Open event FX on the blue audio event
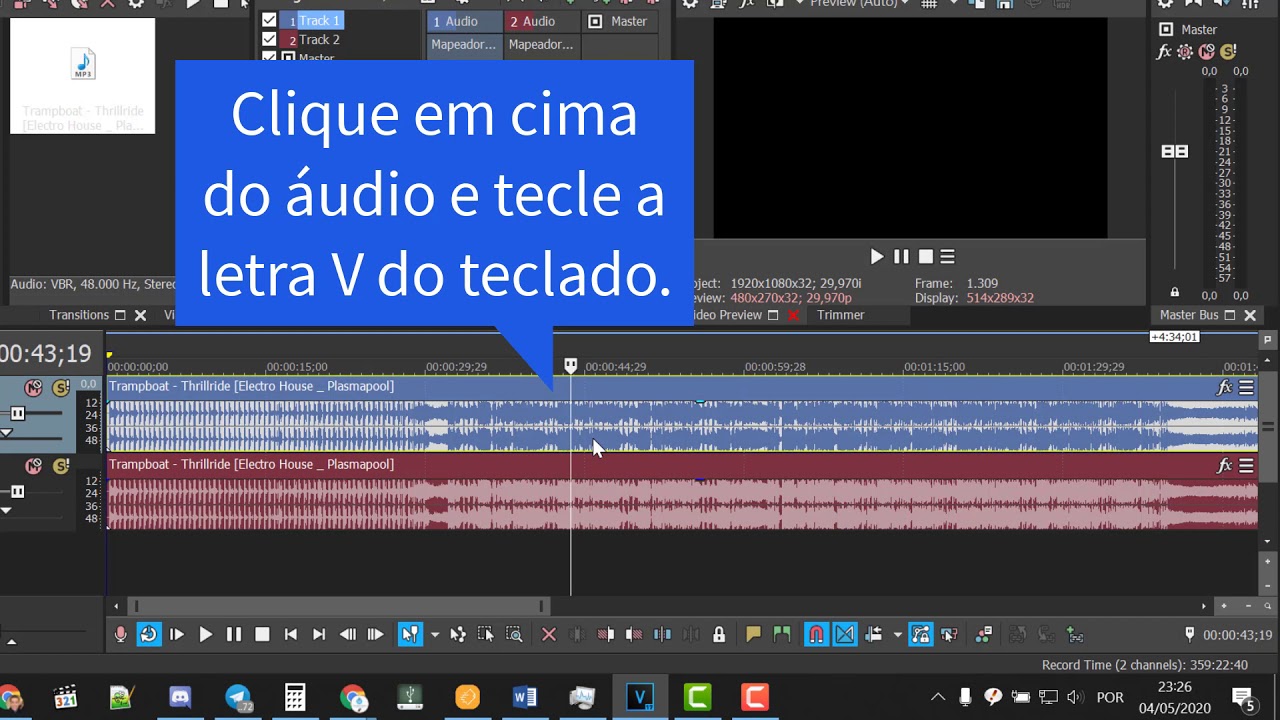The width and height of the screenshot is (1280, 720). pyautogui.click(x=1224, y=388)
